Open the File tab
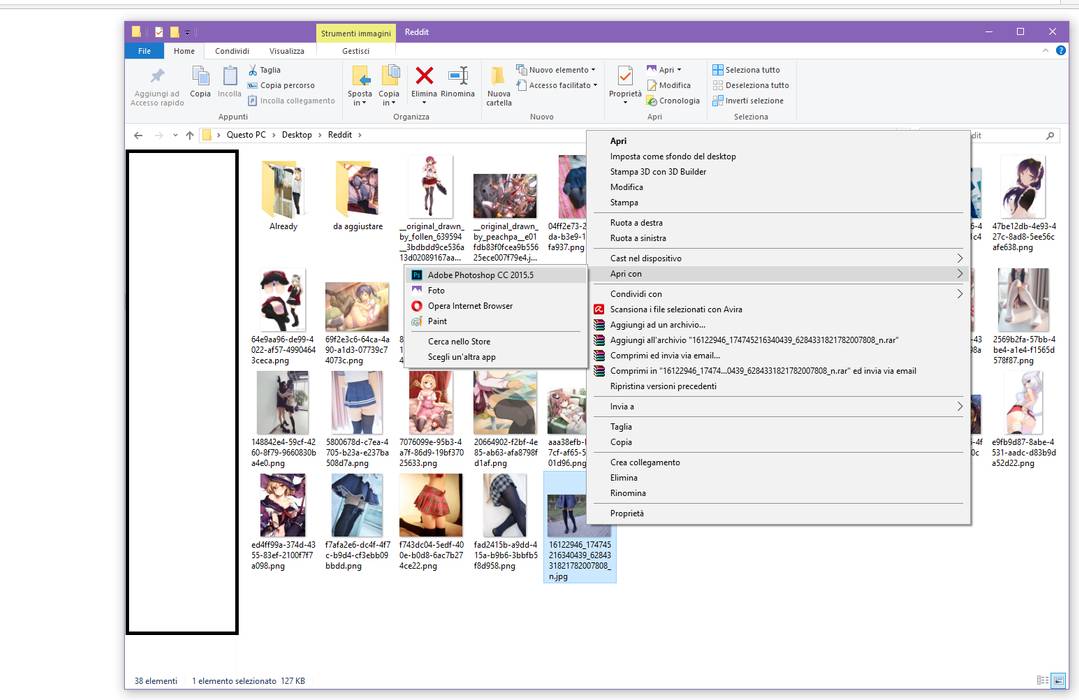The height and width of the screenshot is (700, 1079). click(145, 51)
